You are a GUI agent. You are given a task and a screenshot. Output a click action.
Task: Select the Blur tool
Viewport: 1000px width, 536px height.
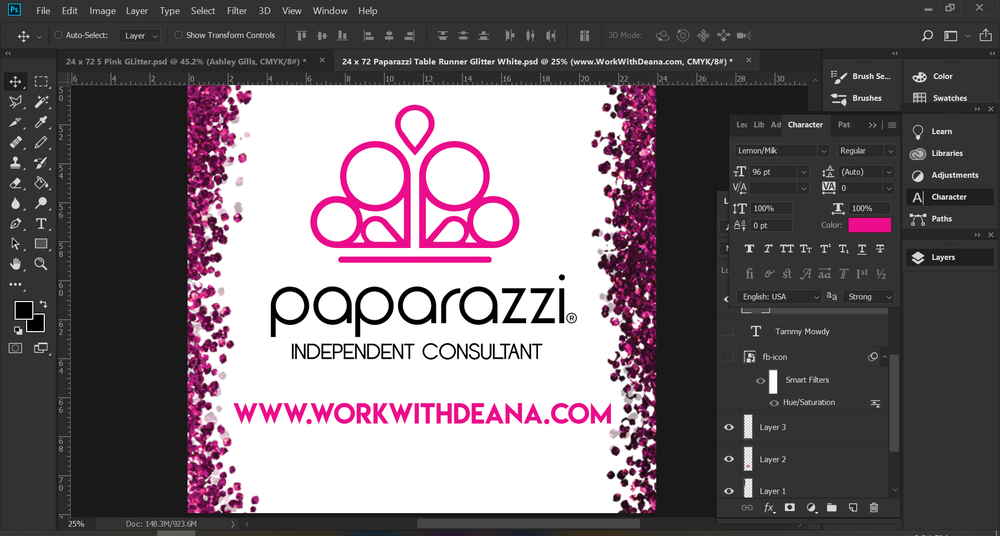(x=15, y=204)
